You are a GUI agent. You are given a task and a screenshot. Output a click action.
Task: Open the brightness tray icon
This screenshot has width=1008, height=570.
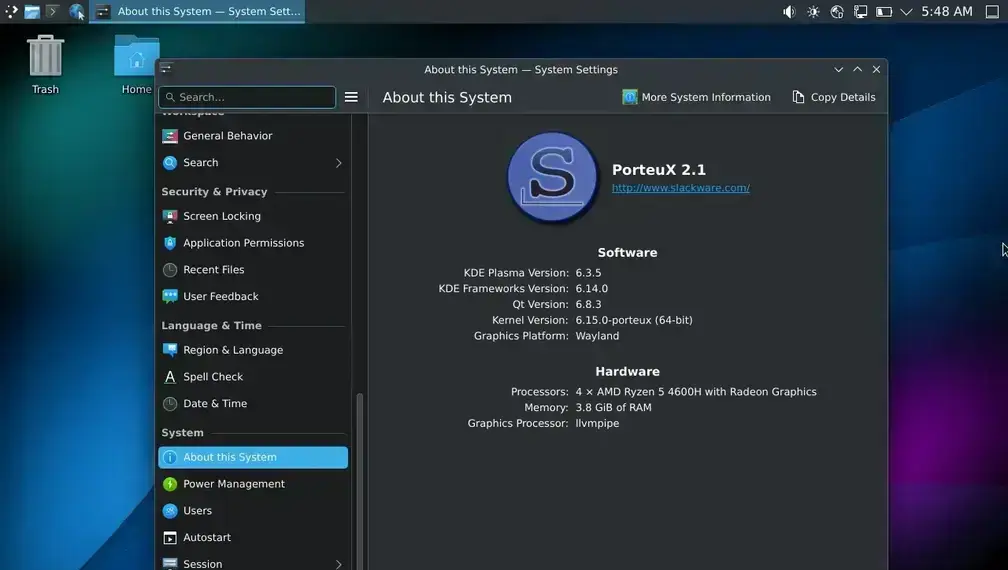(x=813, y=12)
